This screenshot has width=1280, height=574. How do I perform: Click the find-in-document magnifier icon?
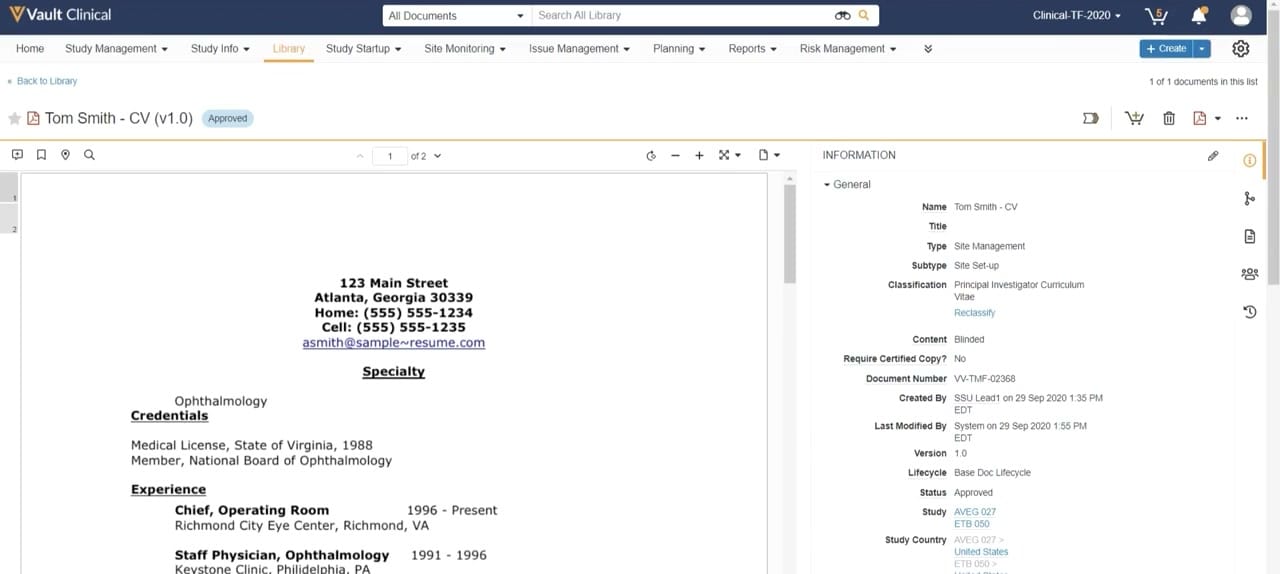pyautogui.click(x=89, y=155)
